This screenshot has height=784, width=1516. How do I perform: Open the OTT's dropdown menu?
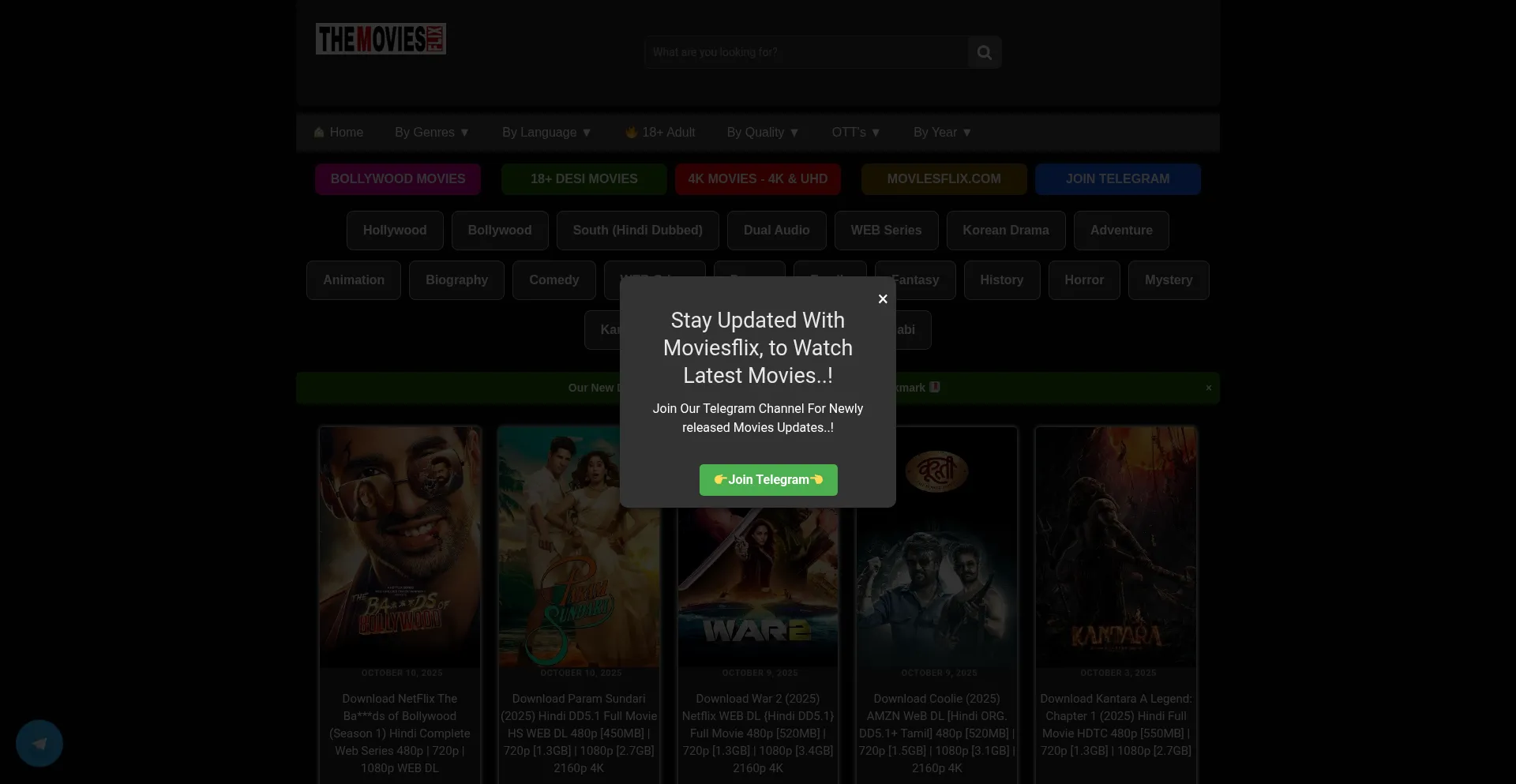click(x=856, y=133)
